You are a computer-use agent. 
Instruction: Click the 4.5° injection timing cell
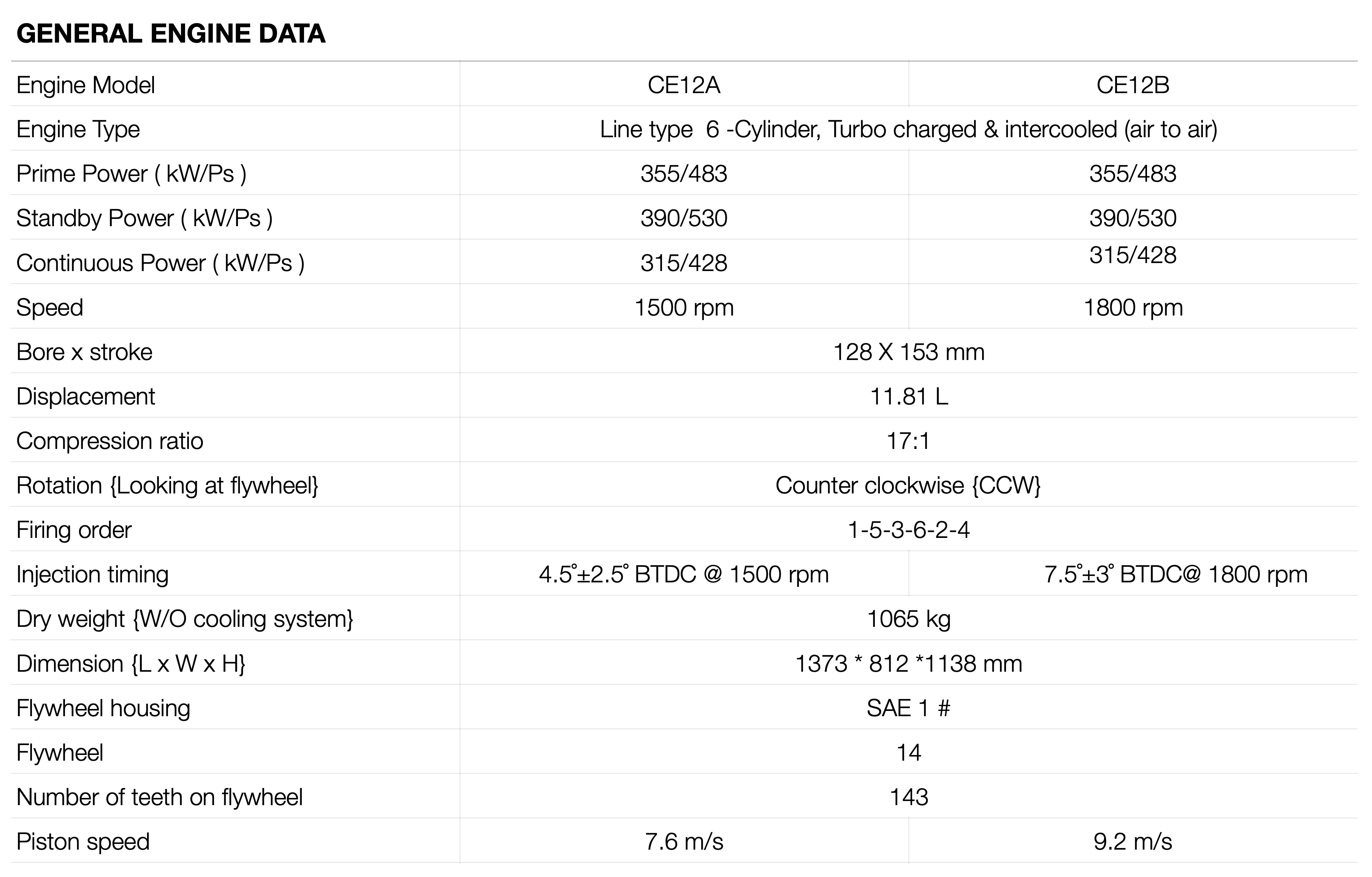point(684,574)
